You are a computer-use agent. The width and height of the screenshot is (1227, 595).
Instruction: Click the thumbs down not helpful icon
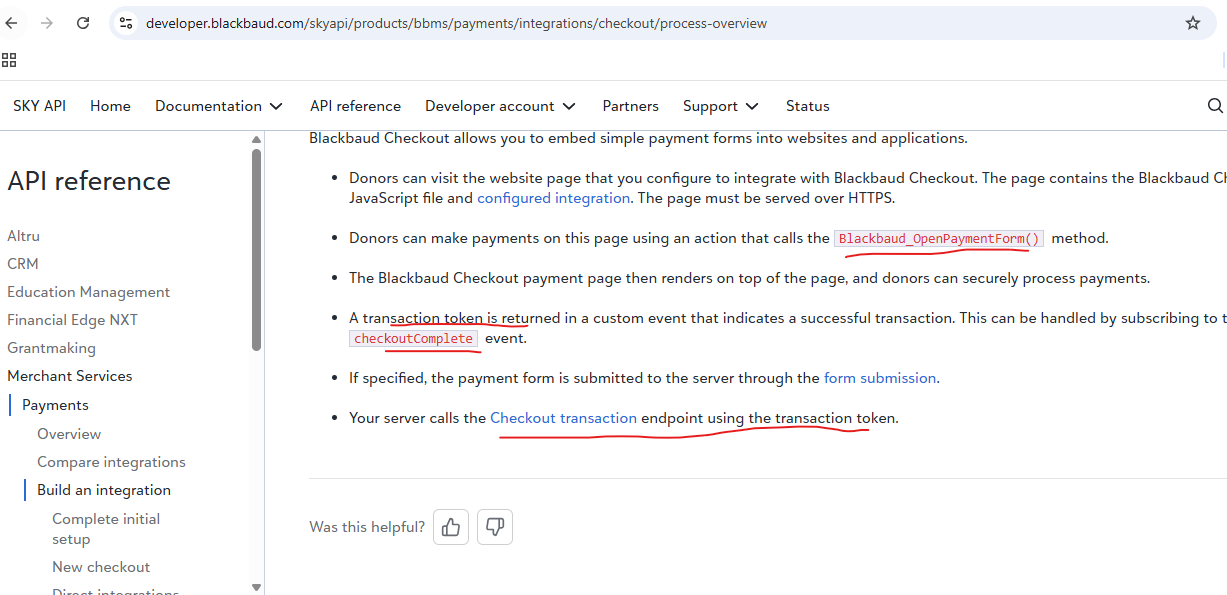point(495,527)
